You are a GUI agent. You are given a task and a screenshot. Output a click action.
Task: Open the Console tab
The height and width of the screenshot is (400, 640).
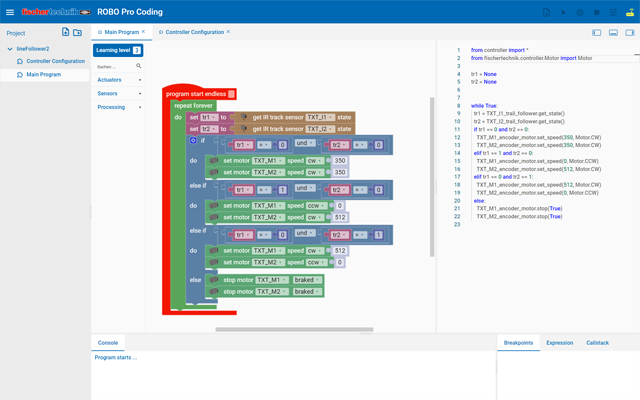point(108,343)
